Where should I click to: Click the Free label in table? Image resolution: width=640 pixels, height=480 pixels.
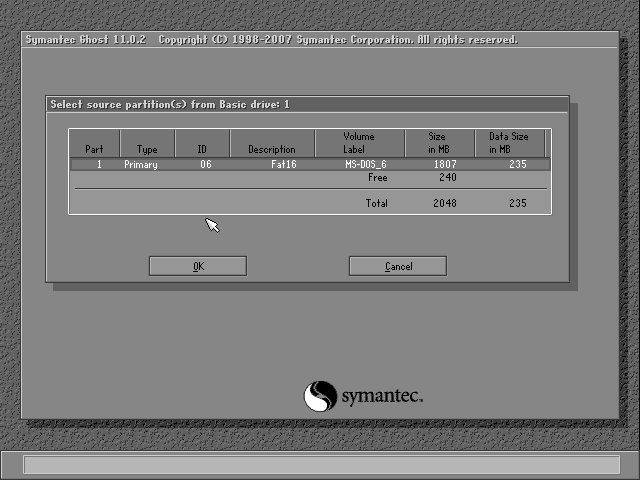click(x=378, y=178)
